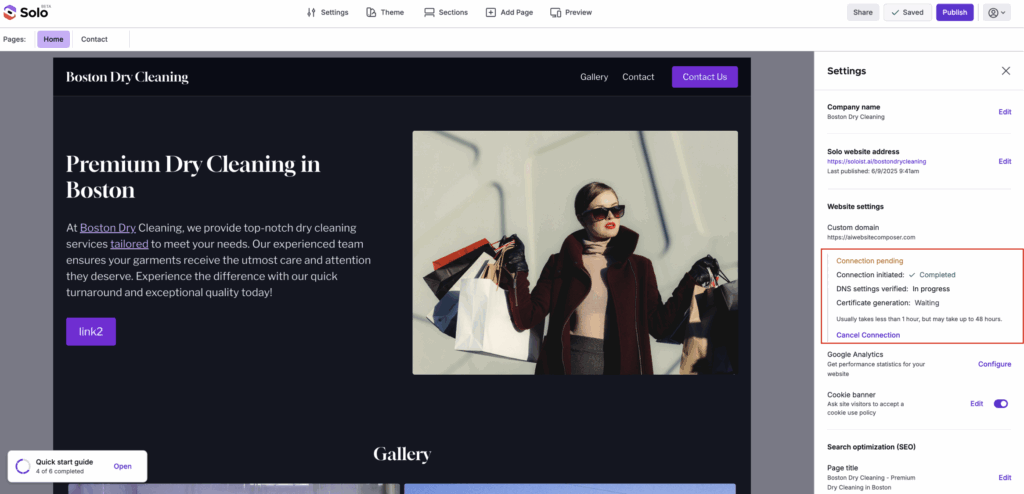The height and width of the screenshot is (494, 1024).
Task: Cancel the pending domain connection
Action: click(867, 335)
